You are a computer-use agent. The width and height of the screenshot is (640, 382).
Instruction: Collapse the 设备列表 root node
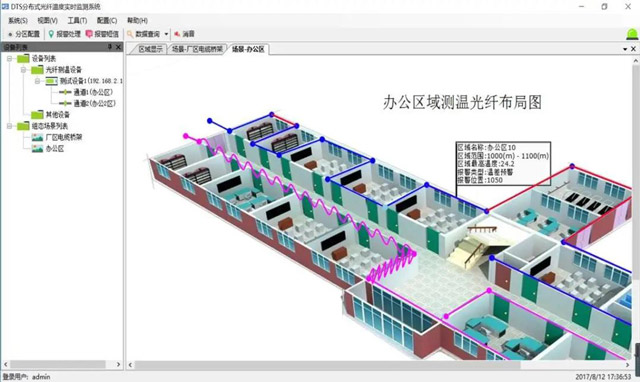(x=9, y=59)
